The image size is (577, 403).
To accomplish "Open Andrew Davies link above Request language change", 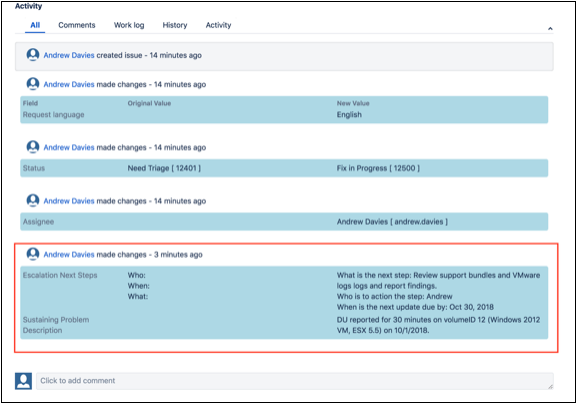I will pyautogui.click(x=69, y=84).
